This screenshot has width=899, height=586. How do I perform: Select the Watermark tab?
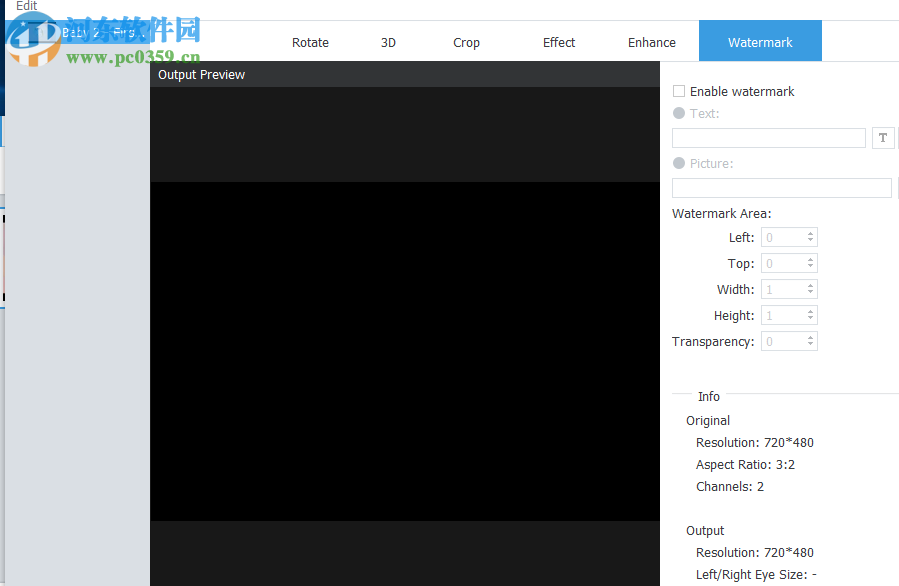760,42
